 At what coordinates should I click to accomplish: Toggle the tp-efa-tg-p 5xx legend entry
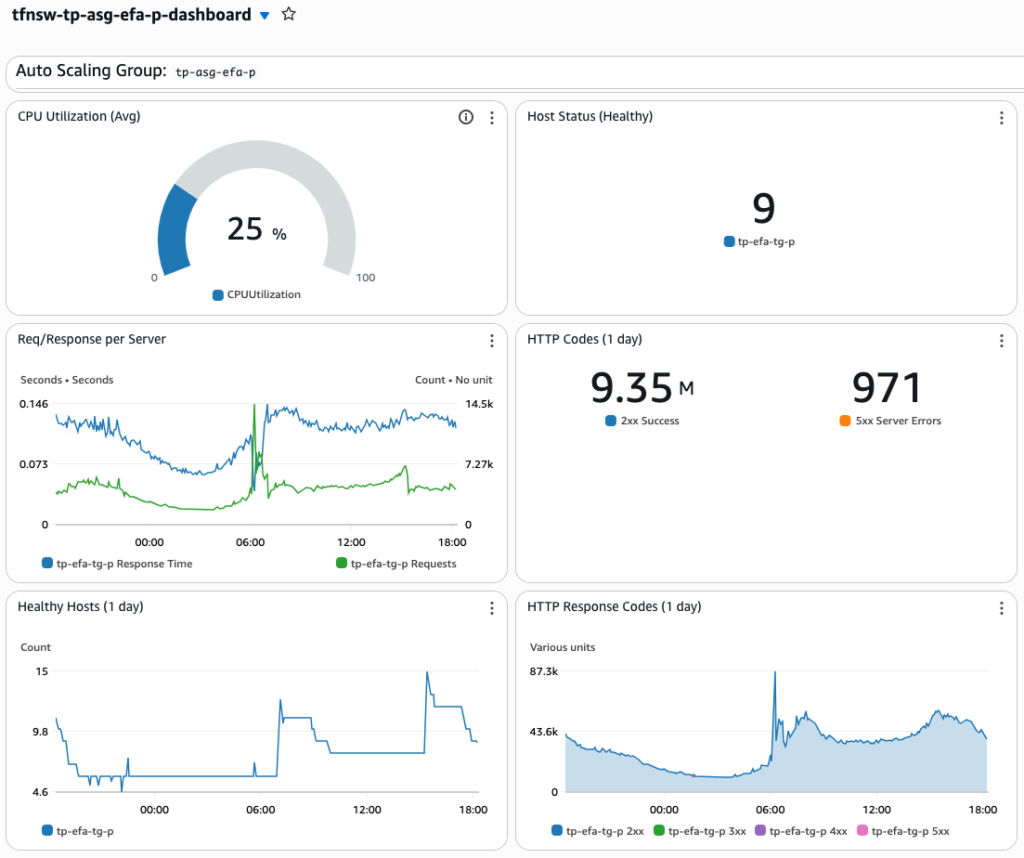coord(903,831)
